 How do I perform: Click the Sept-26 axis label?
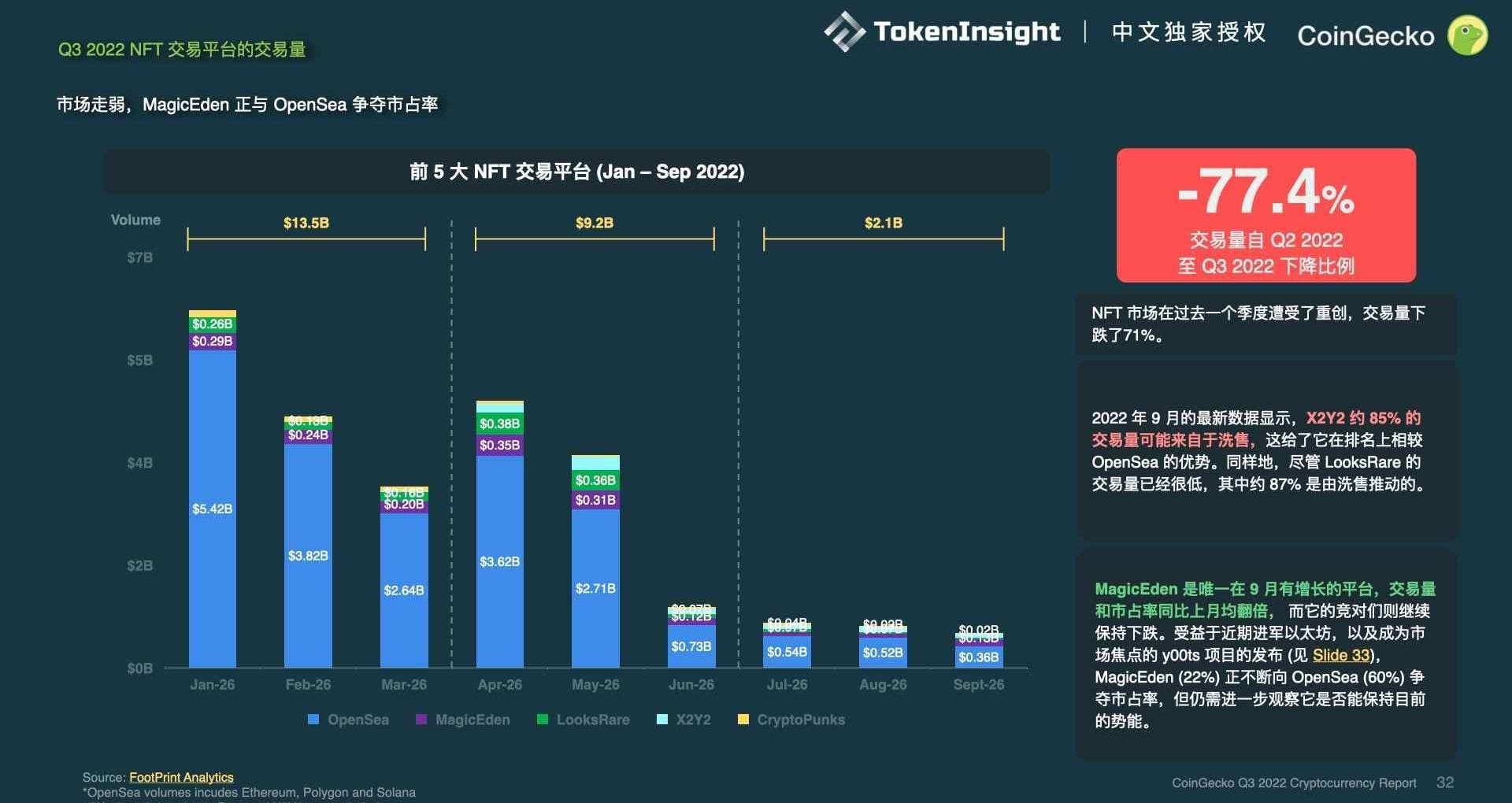[x=979, y=684]
